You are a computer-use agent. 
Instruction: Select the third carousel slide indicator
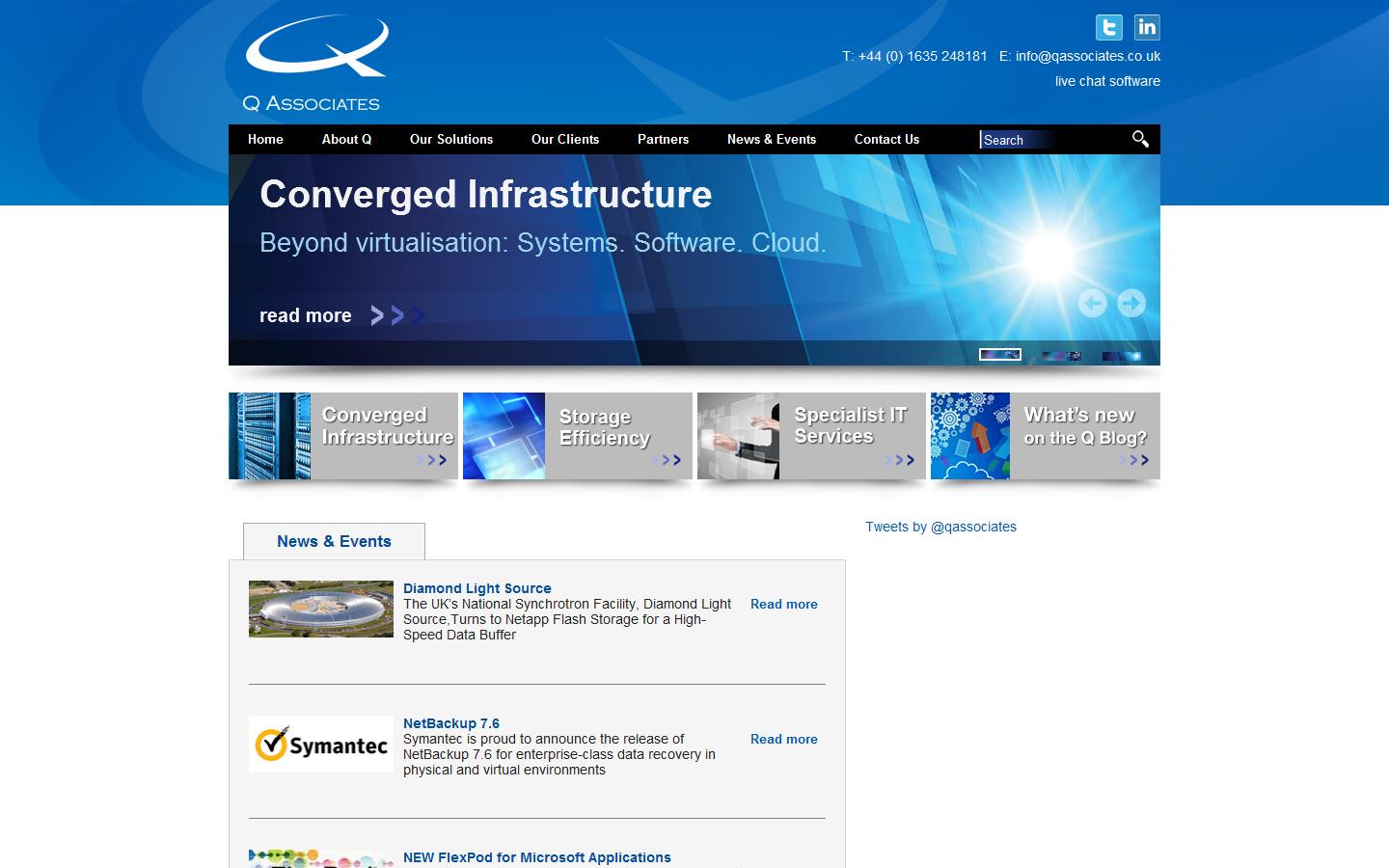(x=1122, y=354)
